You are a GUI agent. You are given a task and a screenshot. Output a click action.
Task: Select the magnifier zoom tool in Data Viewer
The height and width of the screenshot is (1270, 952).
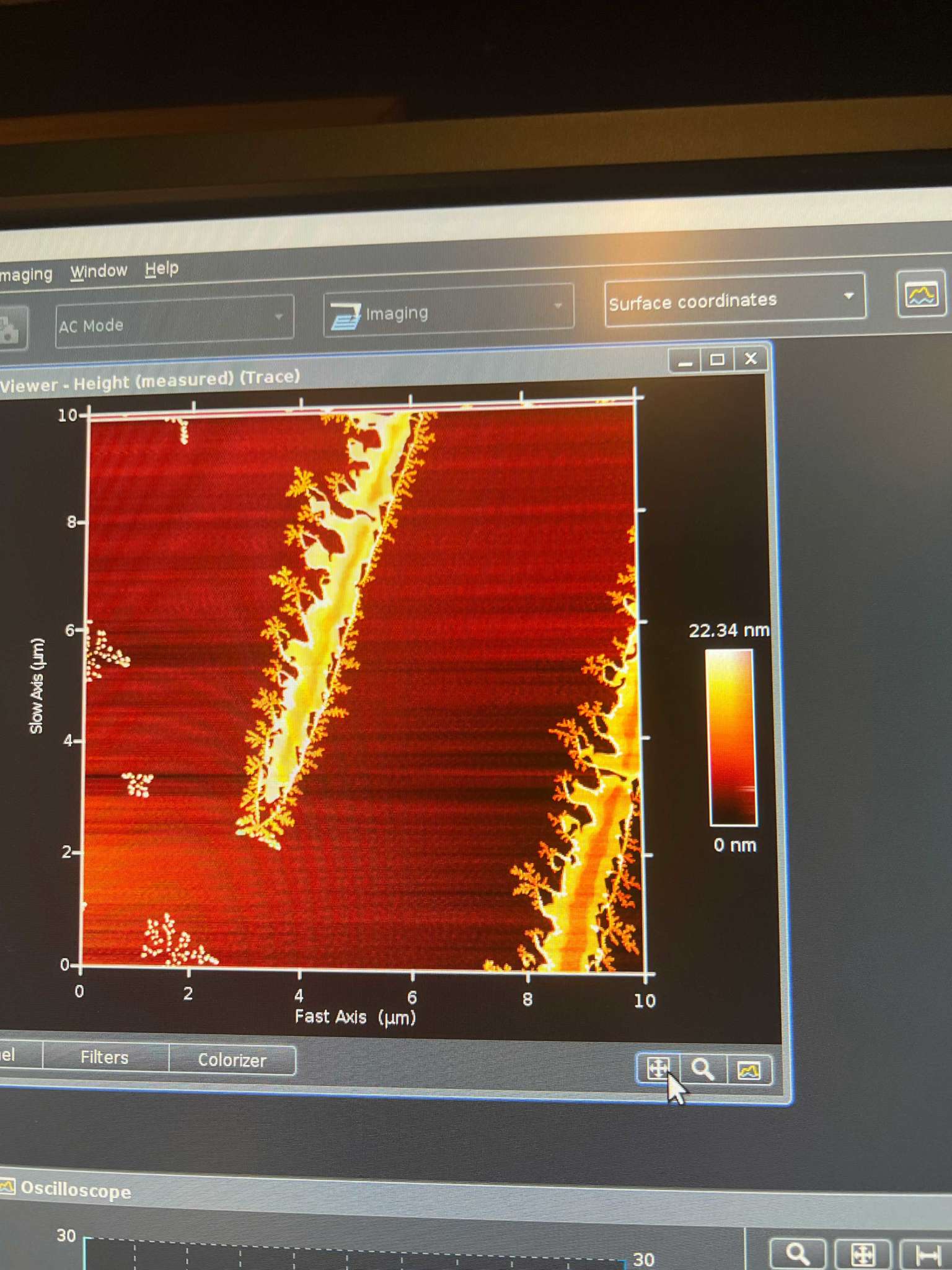[702, 1069]
